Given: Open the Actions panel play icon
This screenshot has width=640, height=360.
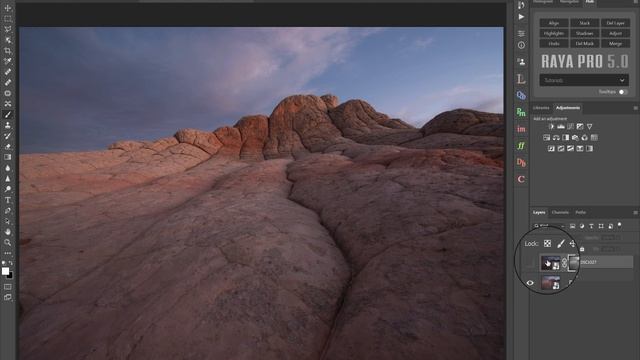Looking at the screenshot, I should [x=521, y=17].
